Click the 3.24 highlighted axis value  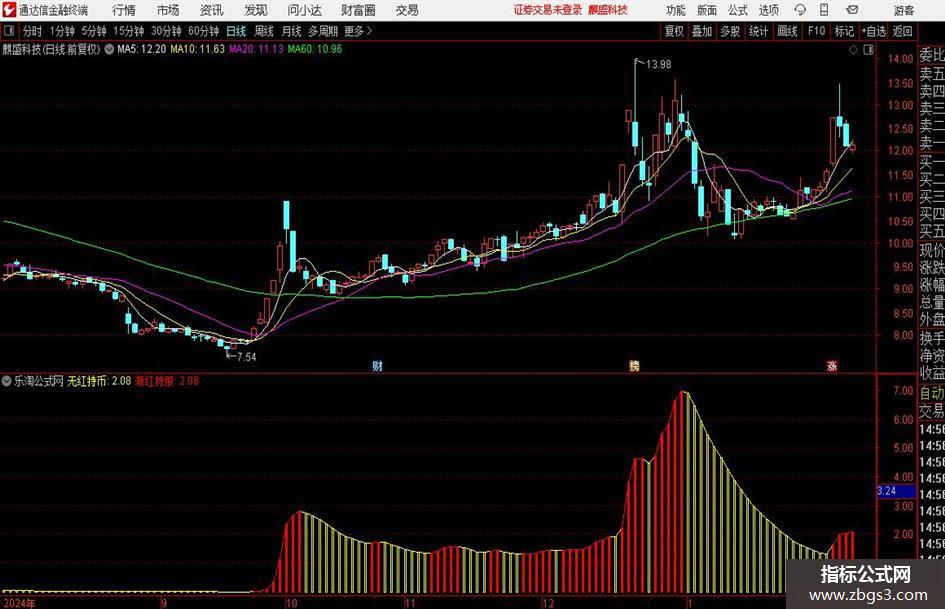click(x=896, y=491)
